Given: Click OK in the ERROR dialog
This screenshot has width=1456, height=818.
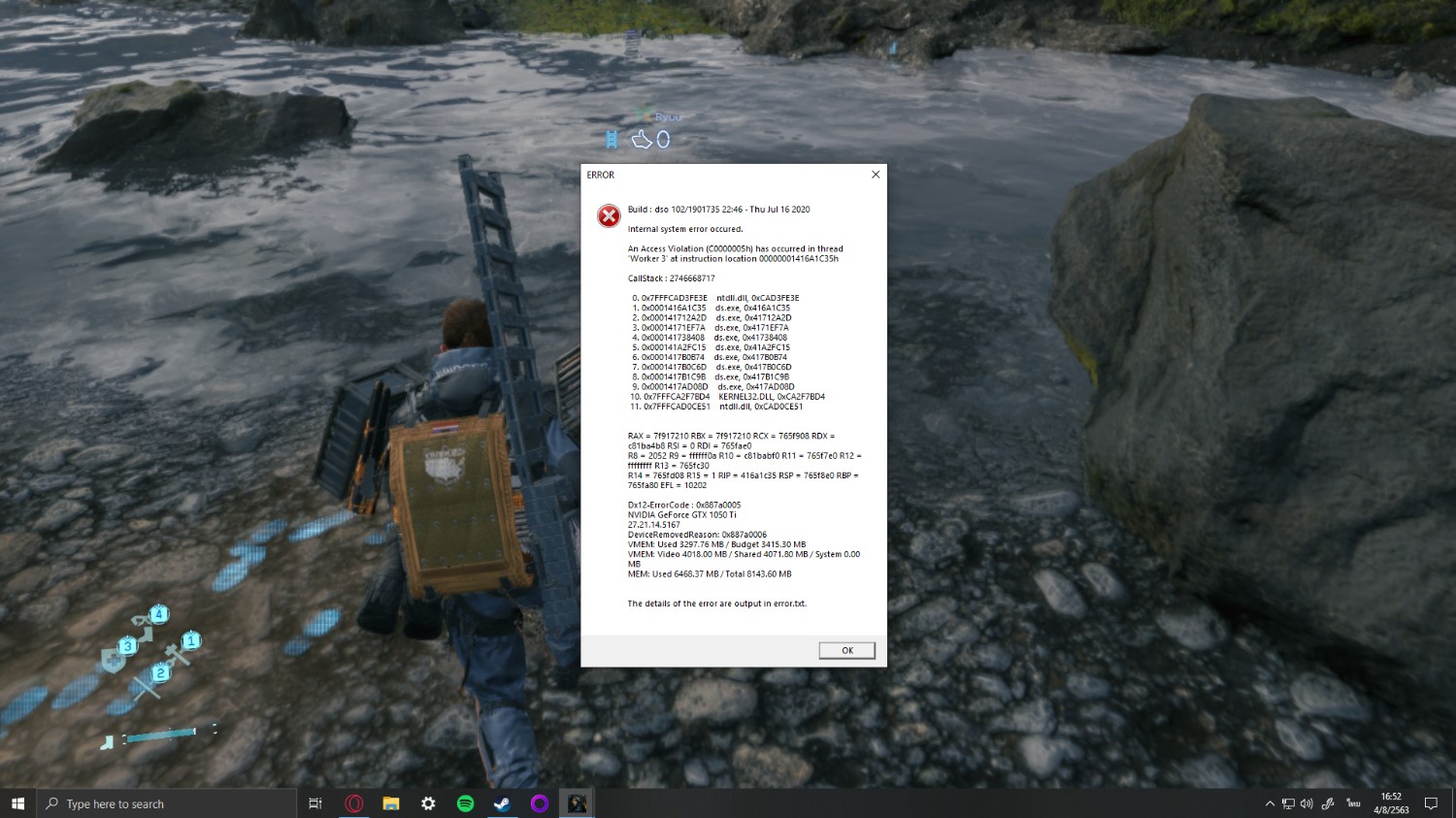Looking at the screenshot, I should (x=846, y=650).
